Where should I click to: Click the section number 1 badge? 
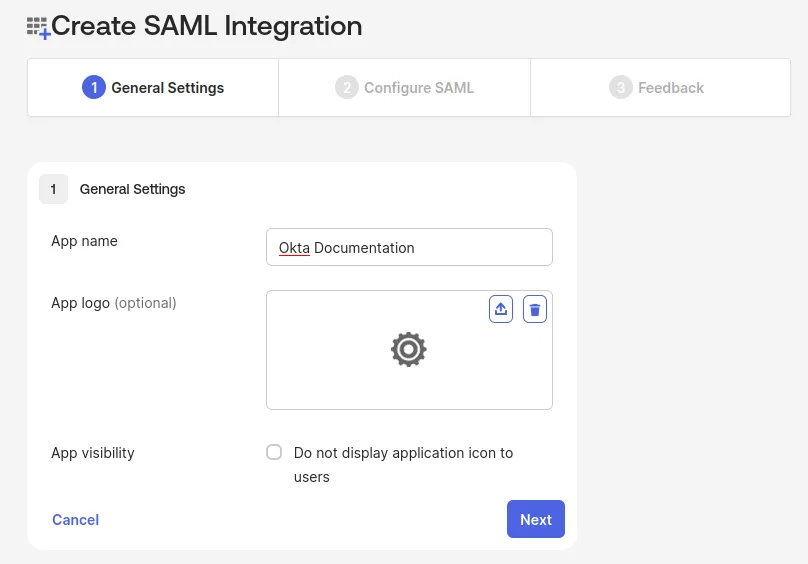[x=53, y=189]
